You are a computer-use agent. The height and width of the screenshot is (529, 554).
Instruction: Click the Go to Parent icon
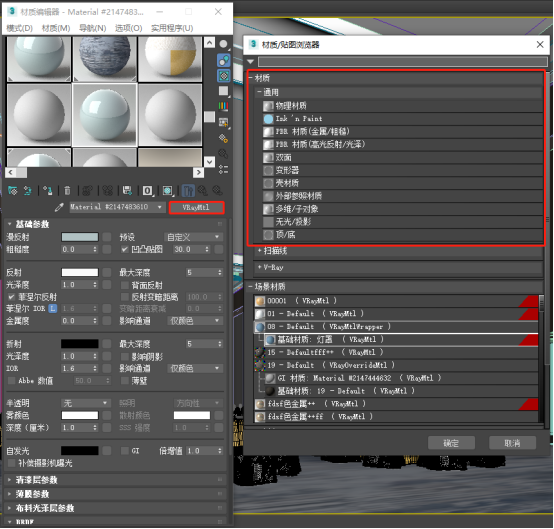tap(202, 191)
